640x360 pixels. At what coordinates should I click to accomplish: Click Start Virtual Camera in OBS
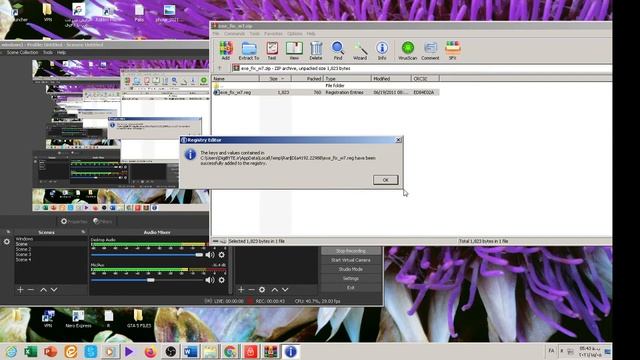click(x=351, y=260)
